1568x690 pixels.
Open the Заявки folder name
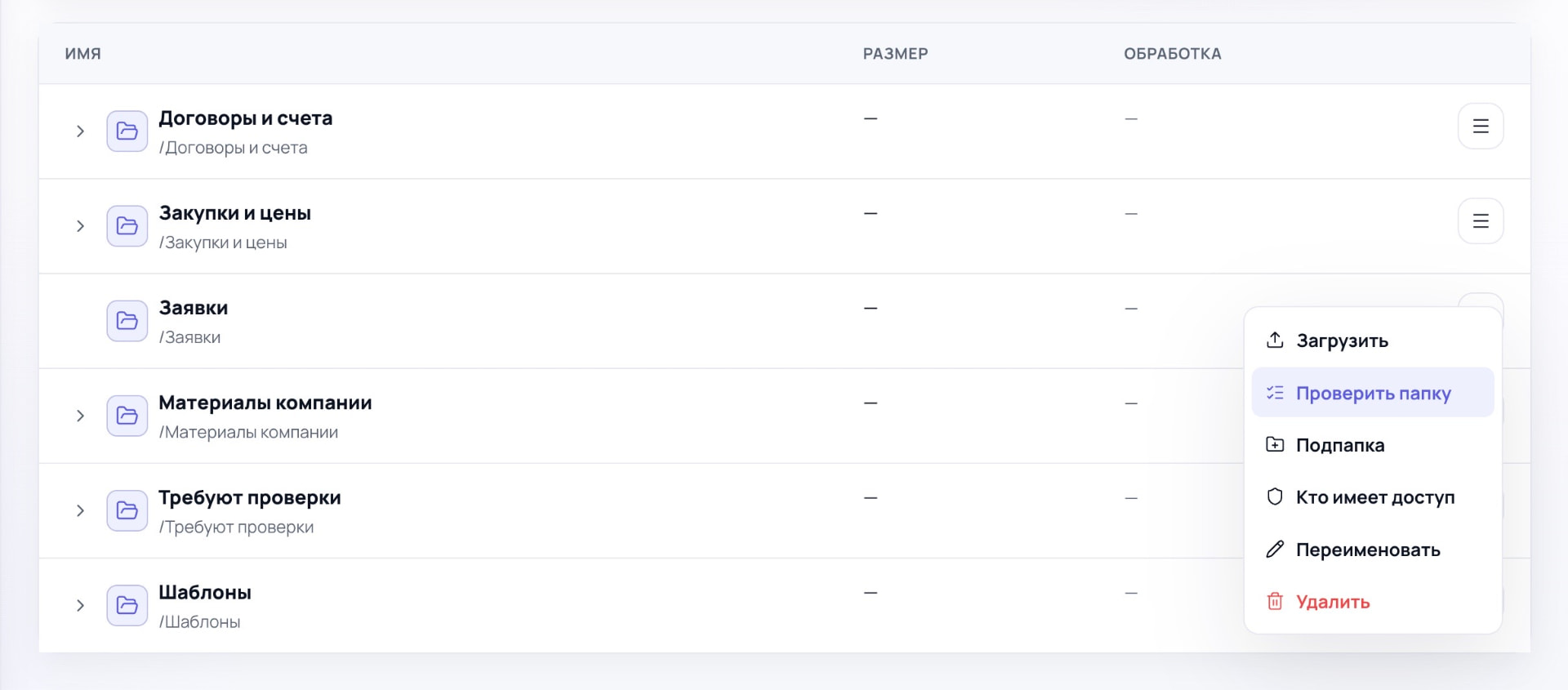194,308
